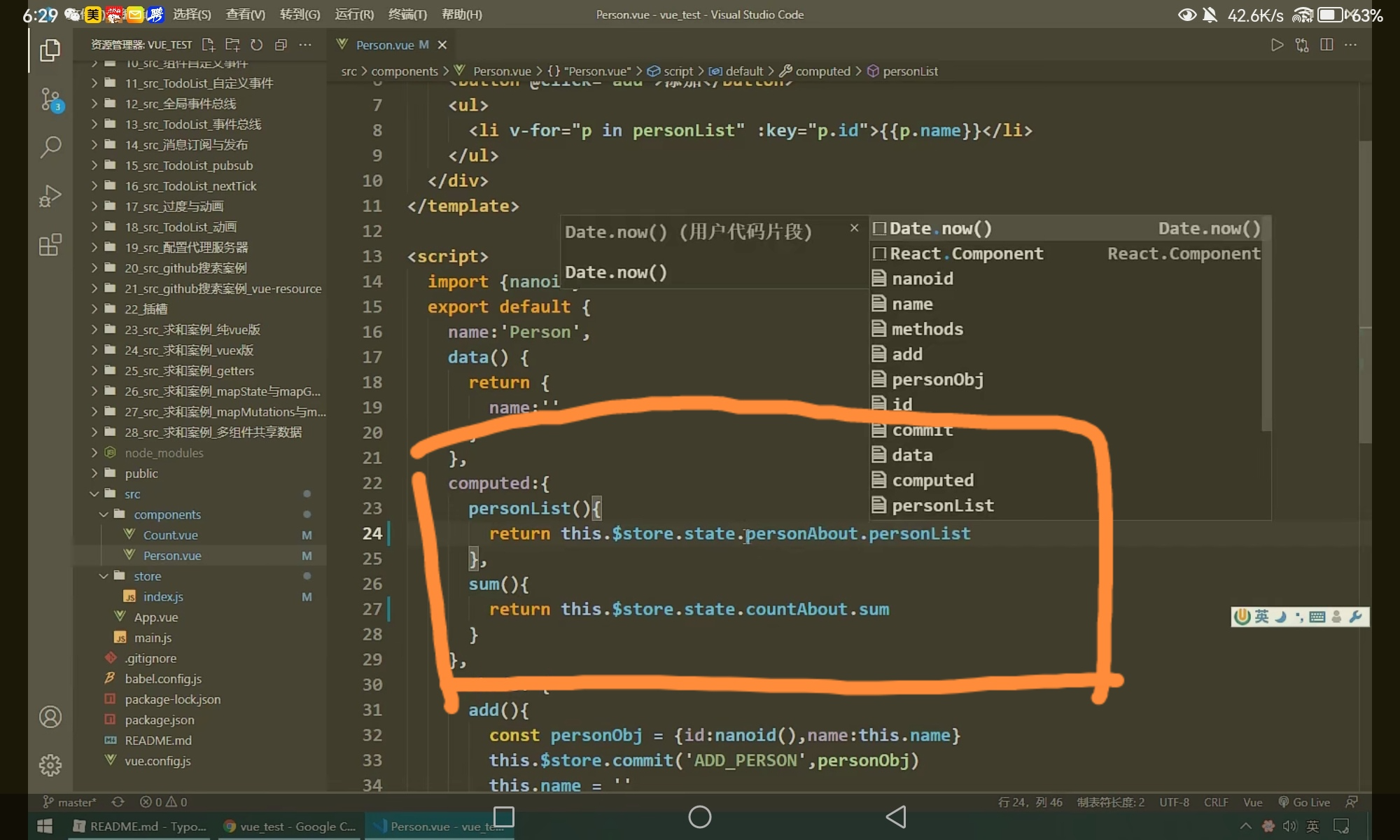This screenshot has width=1400, height=840.
Task: Open the Search view icon
Action: pos(50,147)
